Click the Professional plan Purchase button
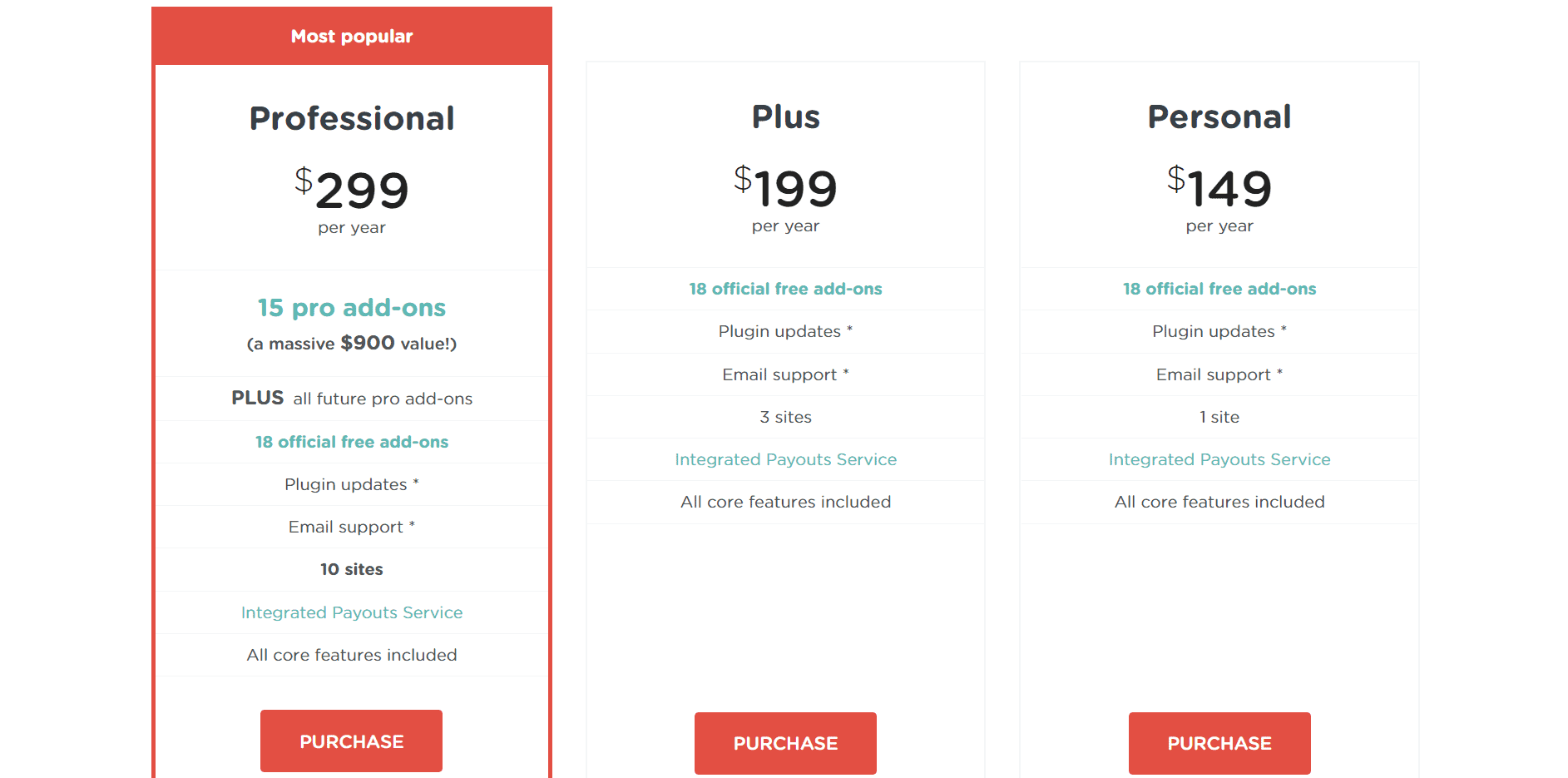This screenshot has height=778, width=1568. (x=351, y=741)
